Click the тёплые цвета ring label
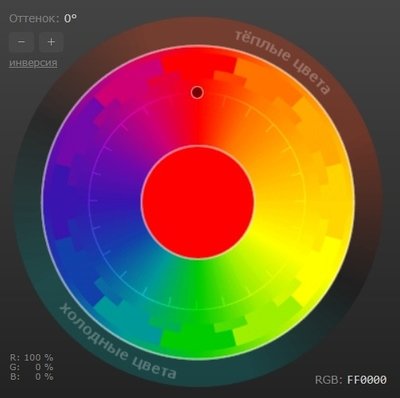Screen dimensions: 400x398 click(x=283, y=61)
